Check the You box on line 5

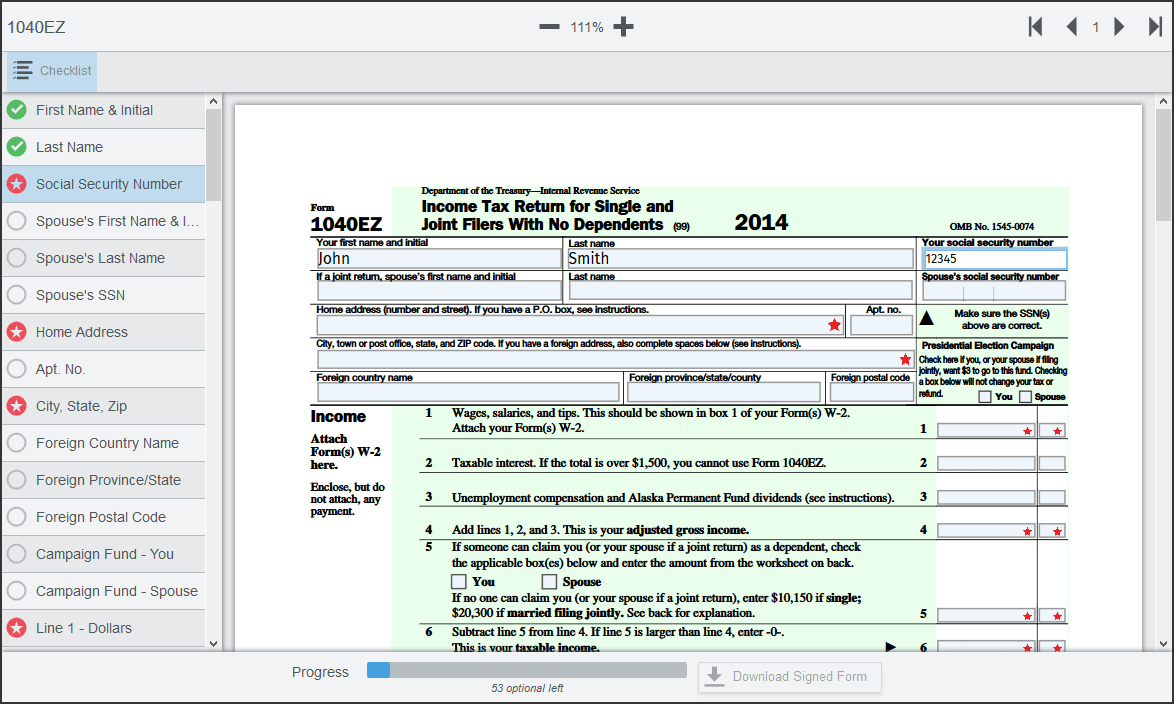(x=458, y=581)
